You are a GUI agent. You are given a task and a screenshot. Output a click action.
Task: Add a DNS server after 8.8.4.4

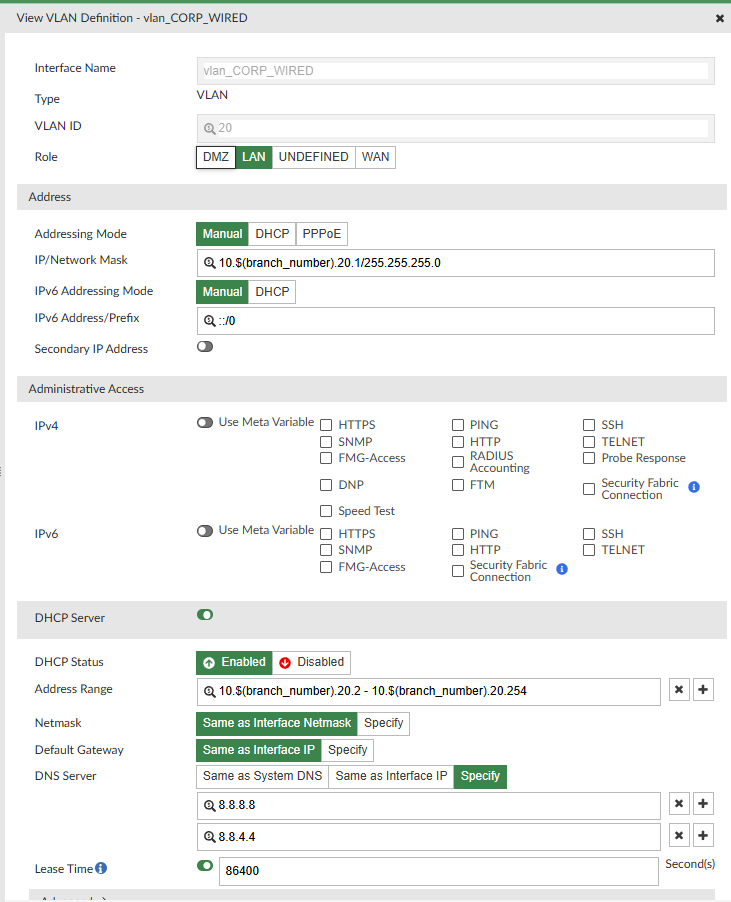click(x=703, y=836)
